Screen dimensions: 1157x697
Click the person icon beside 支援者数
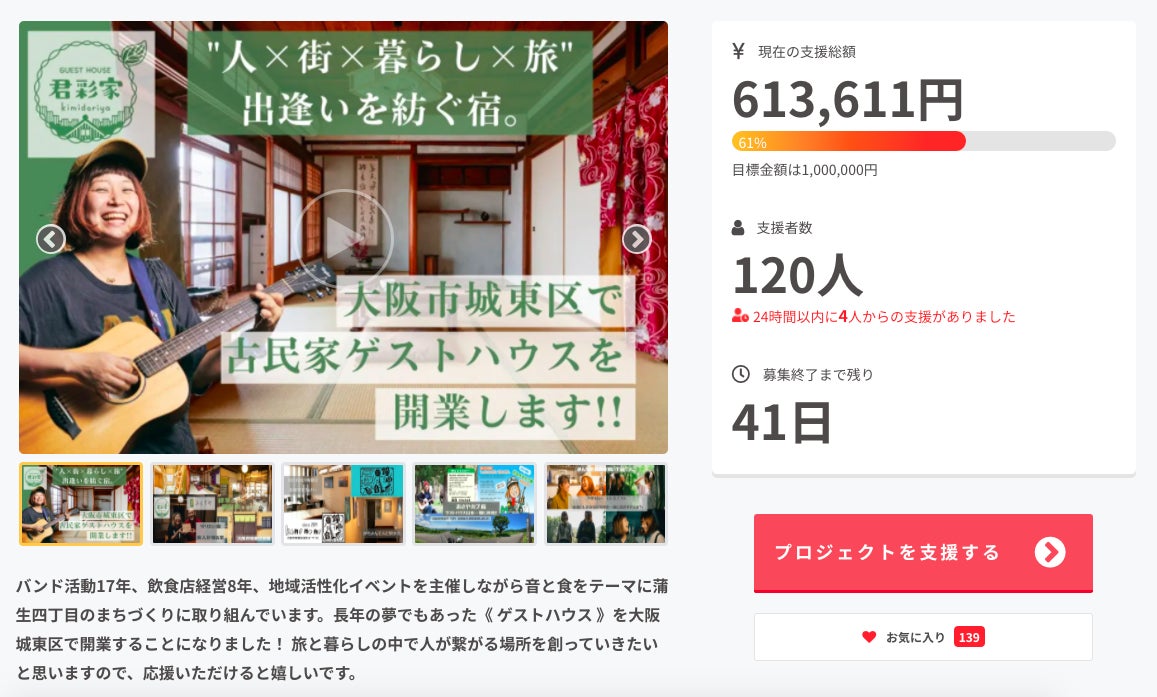pyautogui.click(x=739, y=228)
